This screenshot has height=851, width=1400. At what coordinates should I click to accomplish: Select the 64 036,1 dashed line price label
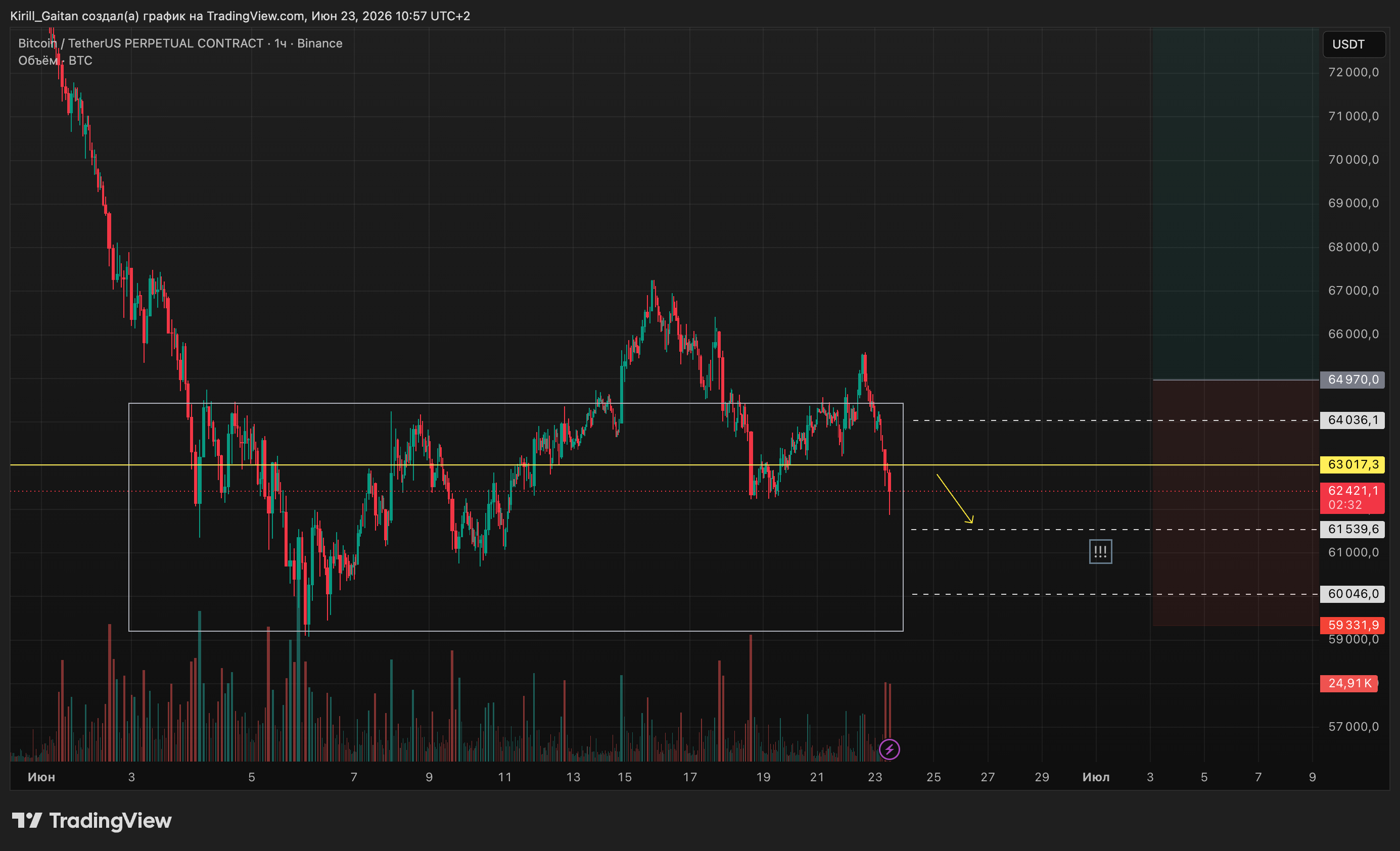[x=1352, y=420]
